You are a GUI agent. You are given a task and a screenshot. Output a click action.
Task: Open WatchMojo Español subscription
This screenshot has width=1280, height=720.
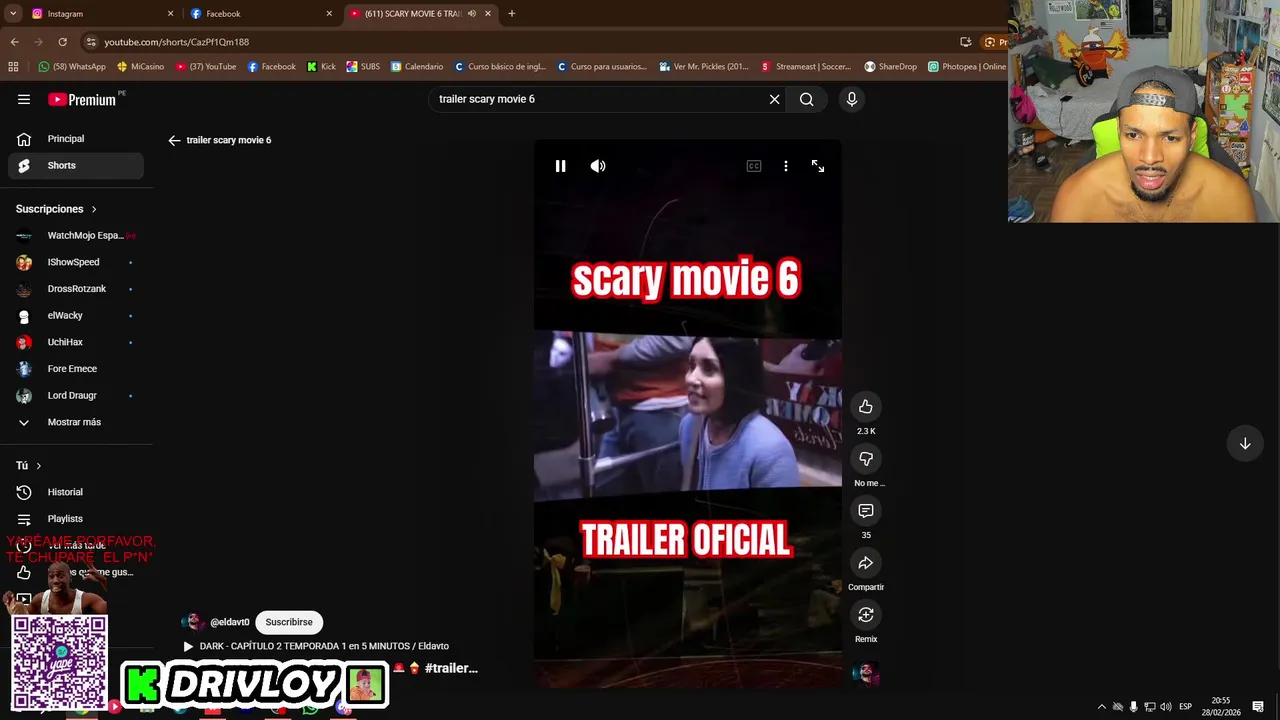[76, 236]
